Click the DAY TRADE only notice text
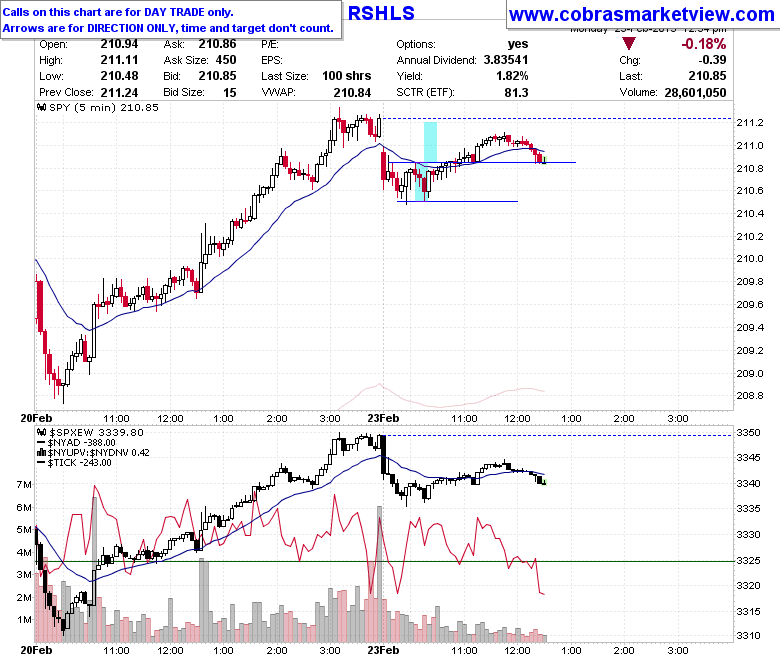 tap(118, 12)
